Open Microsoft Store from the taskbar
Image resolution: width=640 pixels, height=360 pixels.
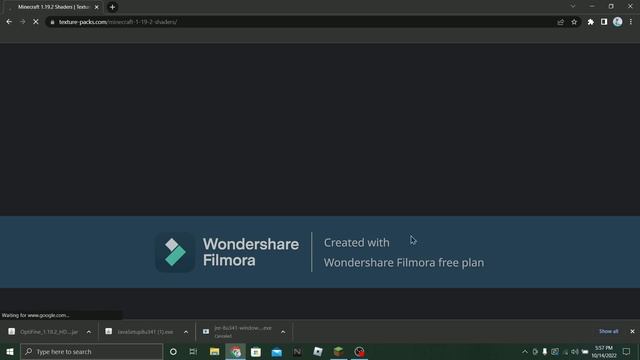click(x=256, y=352)
